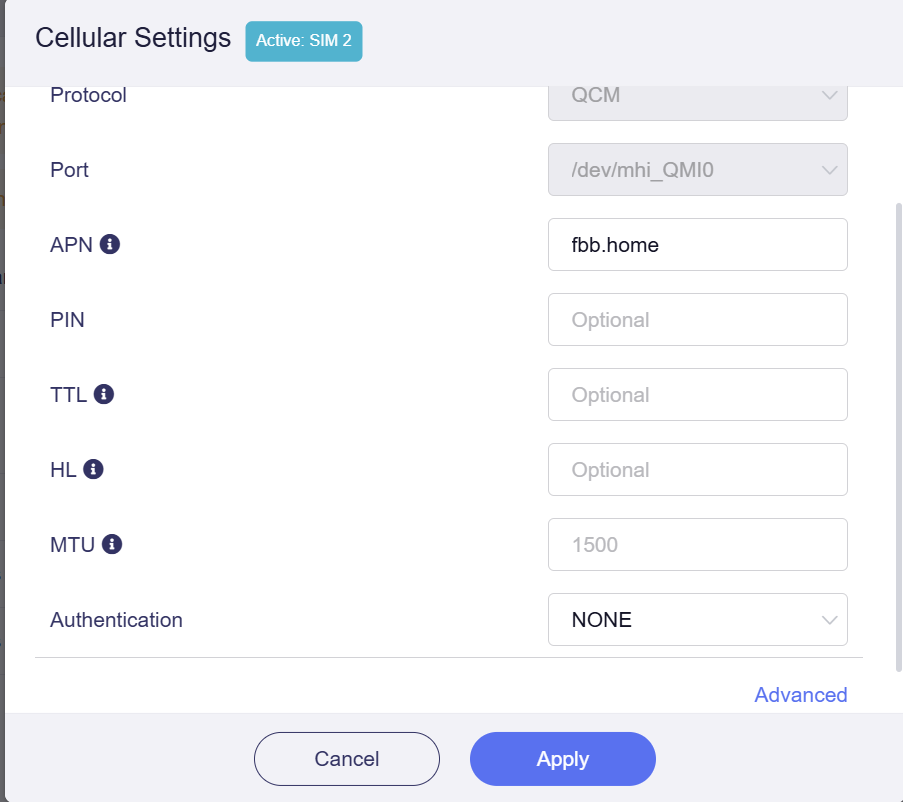The image size is (903, 802).
Task: Expand the Authentication dropdown set to NONE
Action: coord(697,620)
